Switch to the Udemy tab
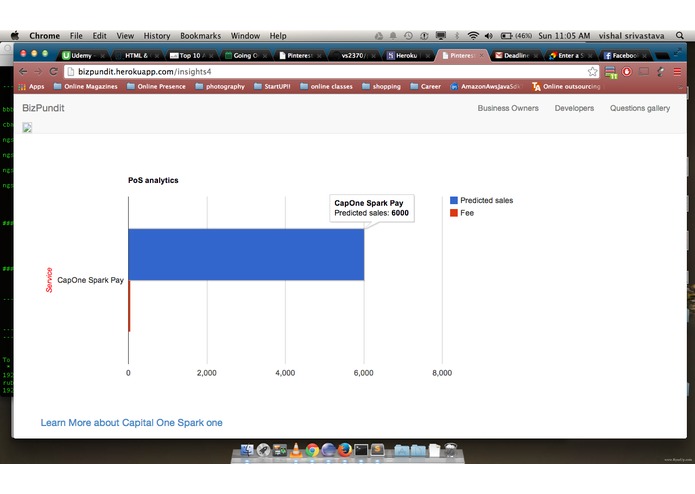The height and width of the screenshot is (494, 695). [82, 55]
